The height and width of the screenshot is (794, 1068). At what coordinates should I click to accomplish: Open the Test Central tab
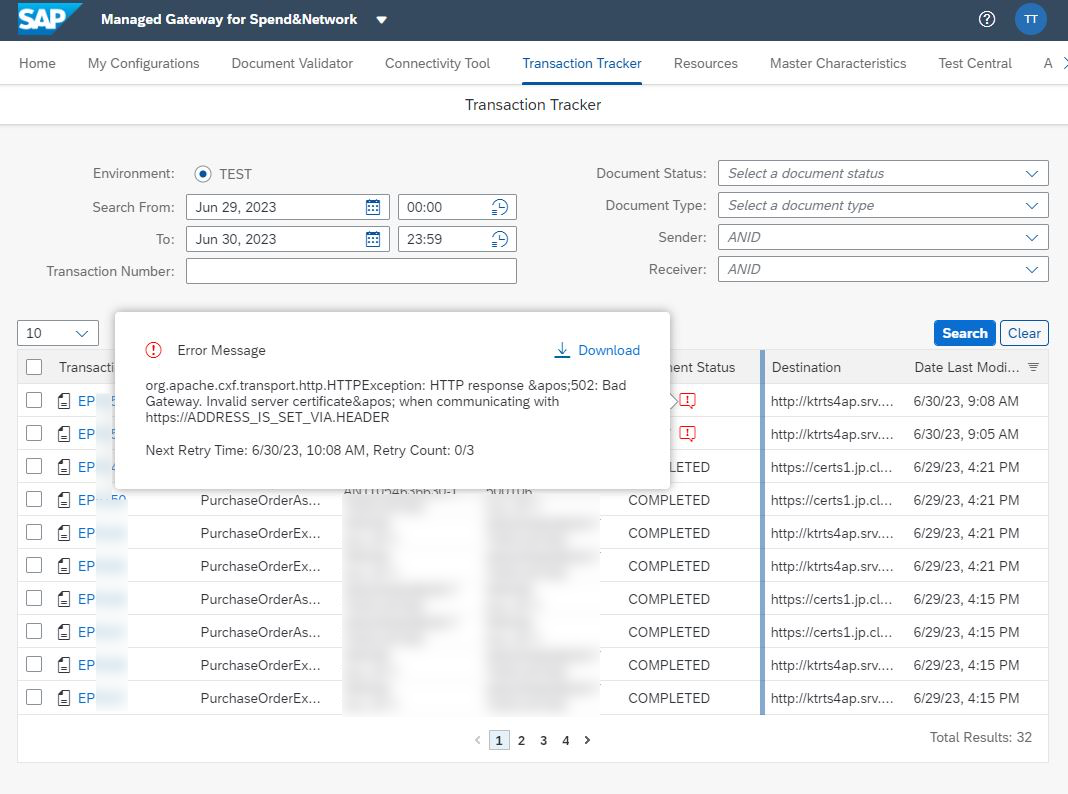975,63
